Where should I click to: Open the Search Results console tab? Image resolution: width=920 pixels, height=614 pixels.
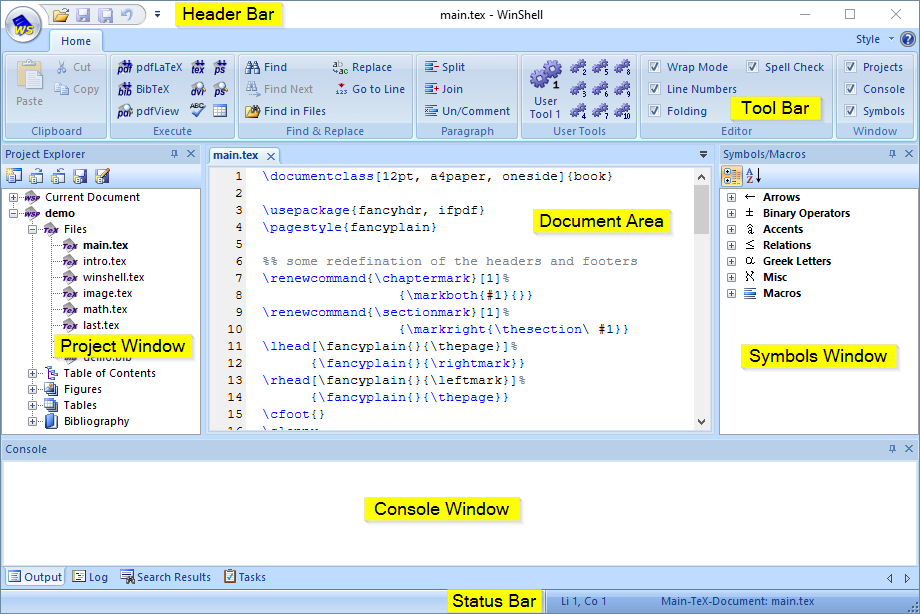pos(165,577)
